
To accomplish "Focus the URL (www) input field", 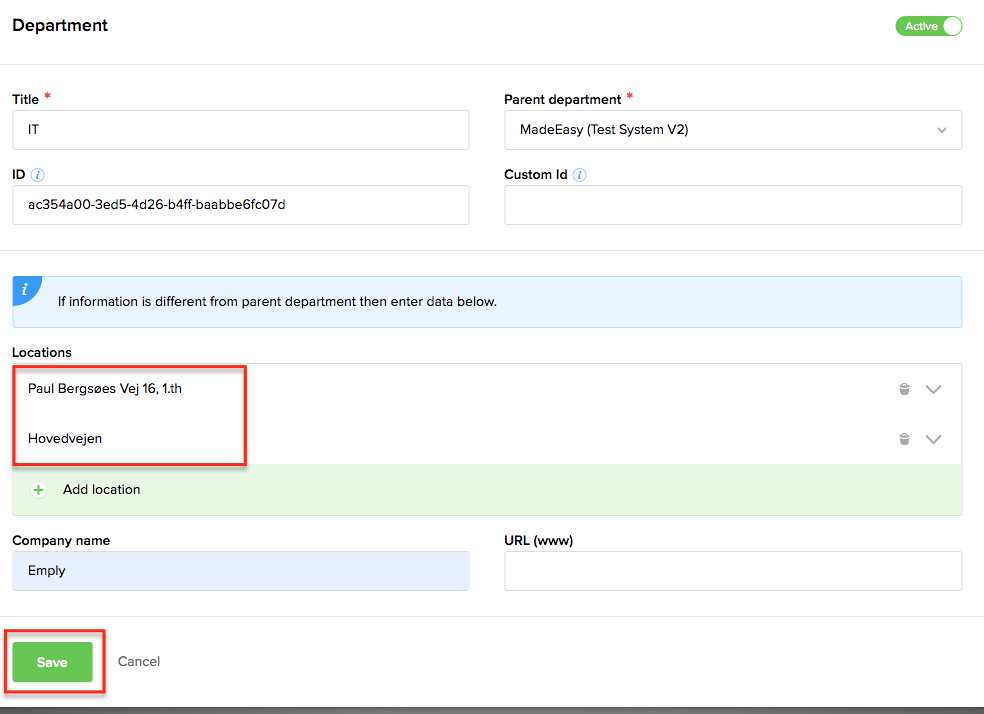I will click(732, 571).
